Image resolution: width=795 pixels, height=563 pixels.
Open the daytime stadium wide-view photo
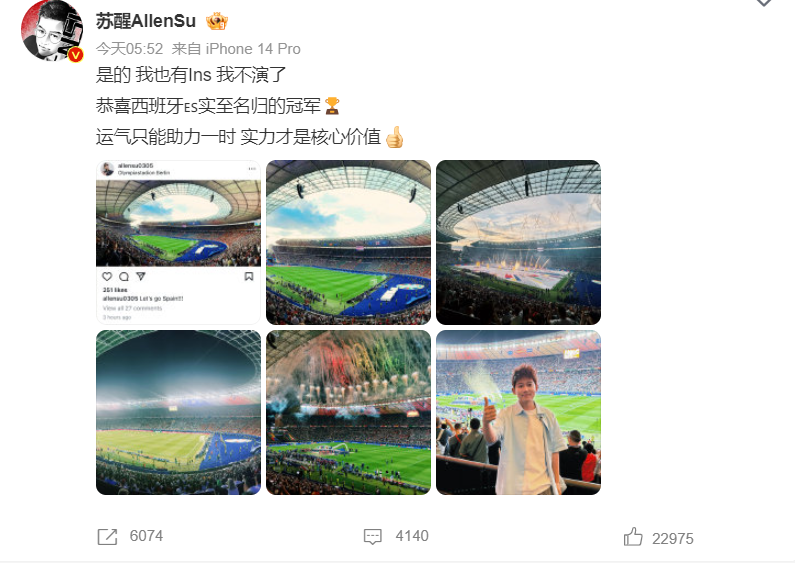pos(348,242)
